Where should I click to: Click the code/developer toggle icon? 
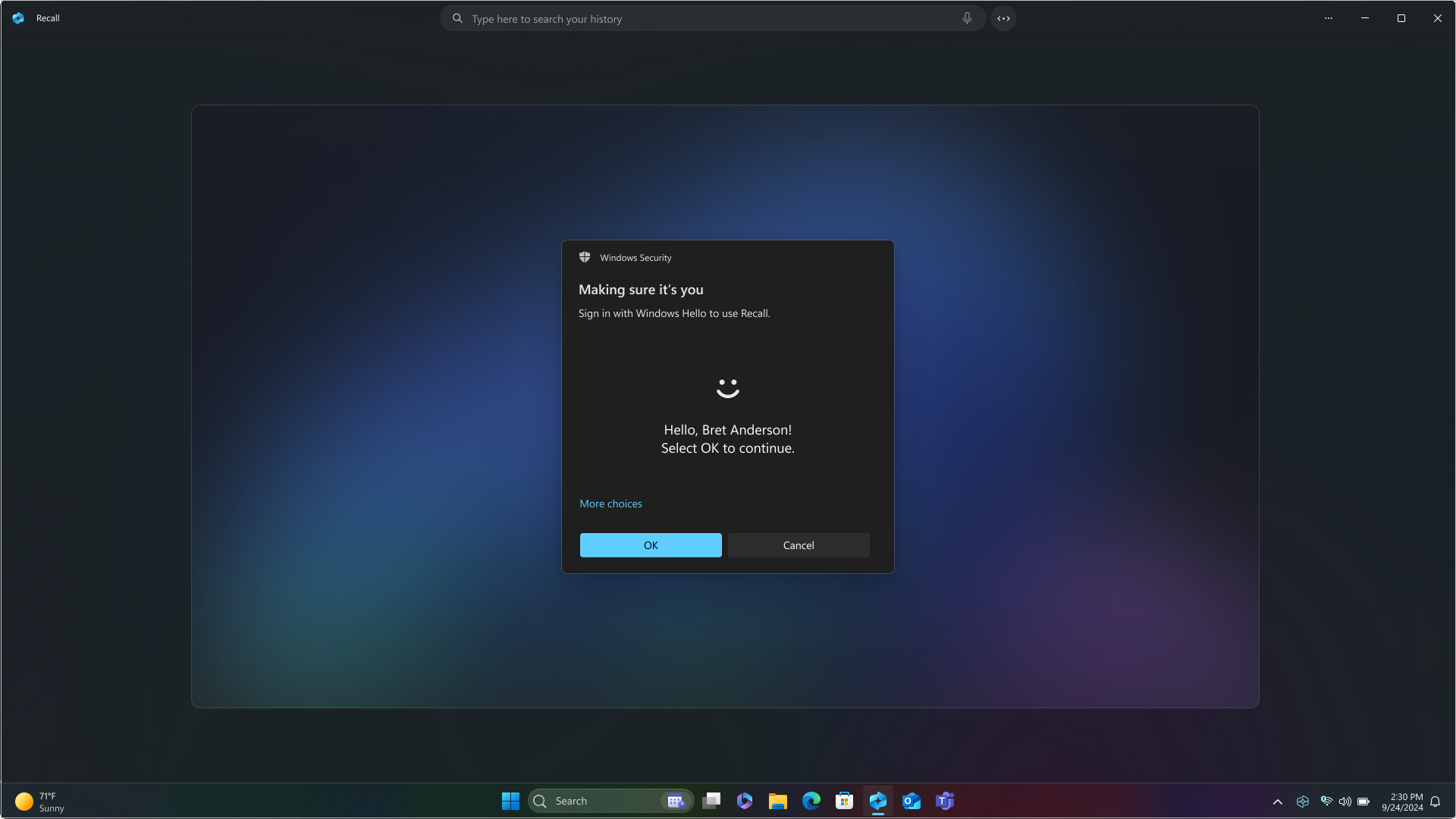[x=1003, y=18]
